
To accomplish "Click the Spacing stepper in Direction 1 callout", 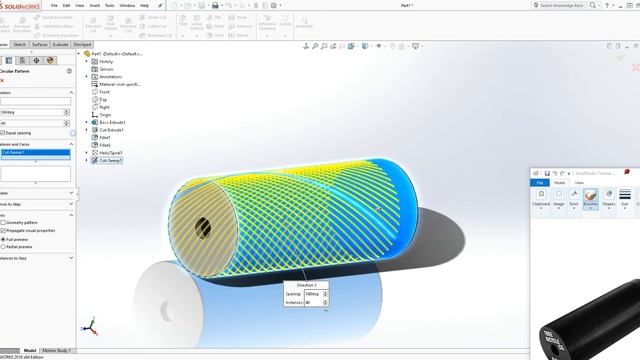I will coord(325,294).
